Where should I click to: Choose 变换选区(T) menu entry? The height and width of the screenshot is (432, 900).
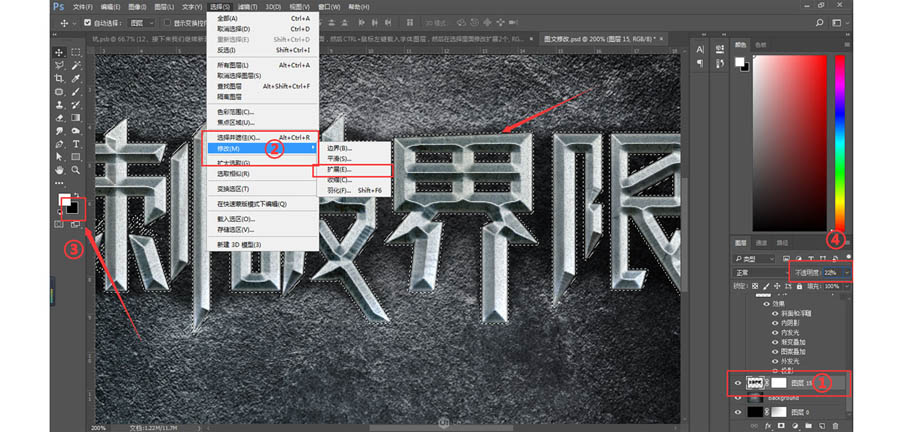tap(262, 189)
